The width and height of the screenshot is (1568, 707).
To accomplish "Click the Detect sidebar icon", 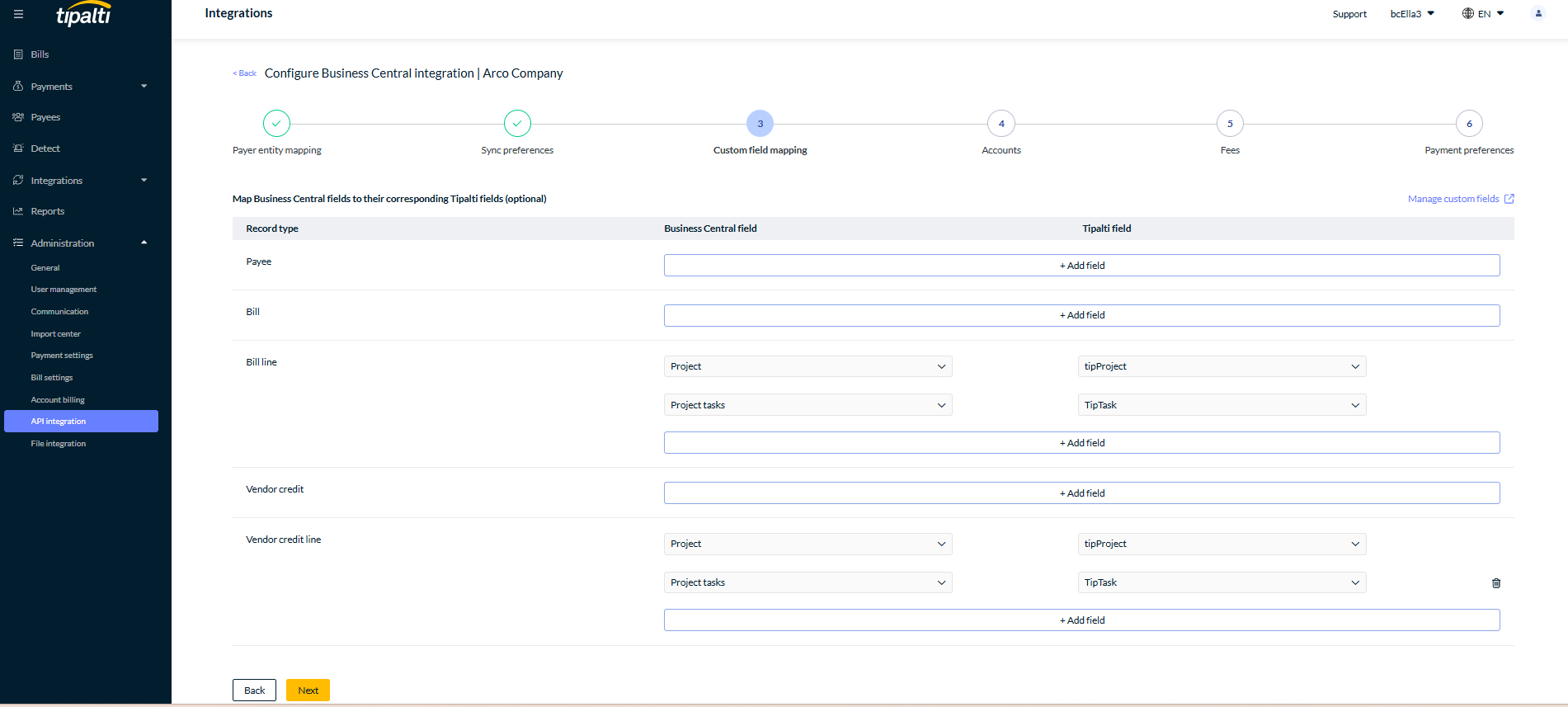I will pyautogui.click(x=18, y=148).
